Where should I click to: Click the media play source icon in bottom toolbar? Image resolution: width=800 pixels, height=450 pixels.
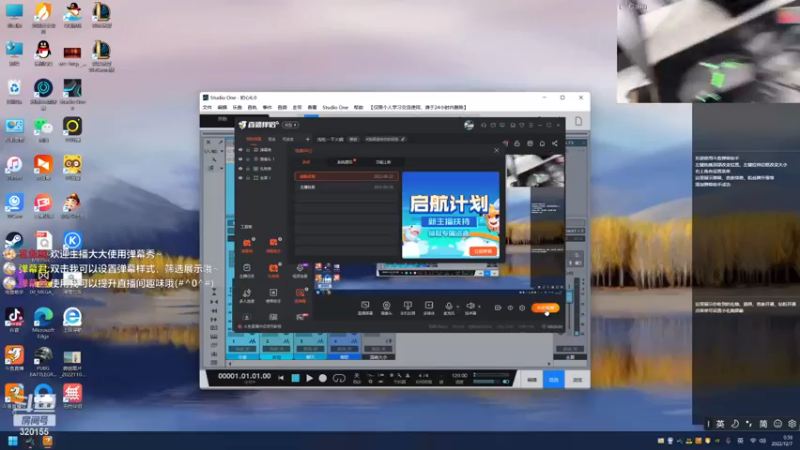(429, 307)
